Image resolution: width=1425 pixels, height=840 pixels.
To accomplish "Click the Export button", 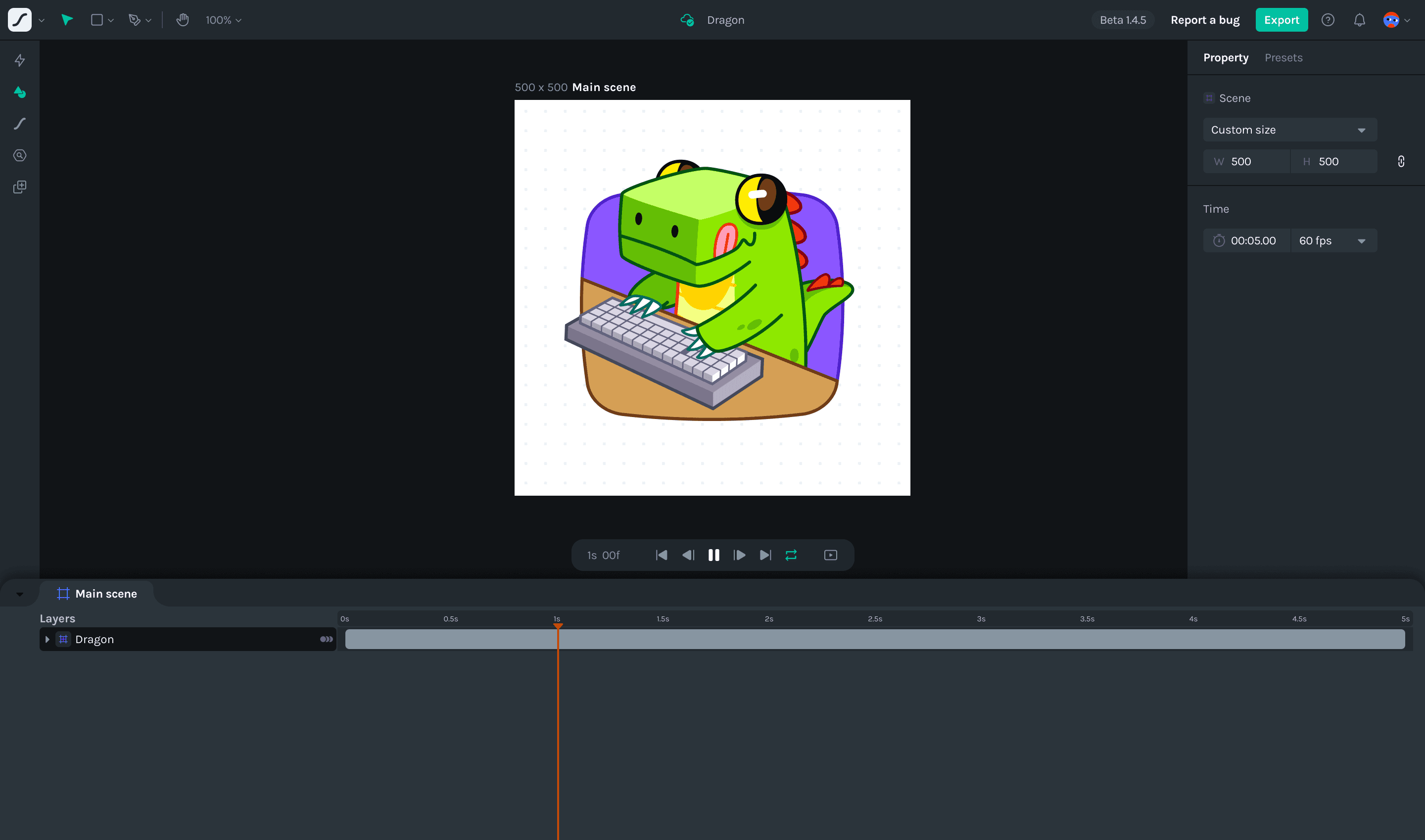I will click(1281, 20).
